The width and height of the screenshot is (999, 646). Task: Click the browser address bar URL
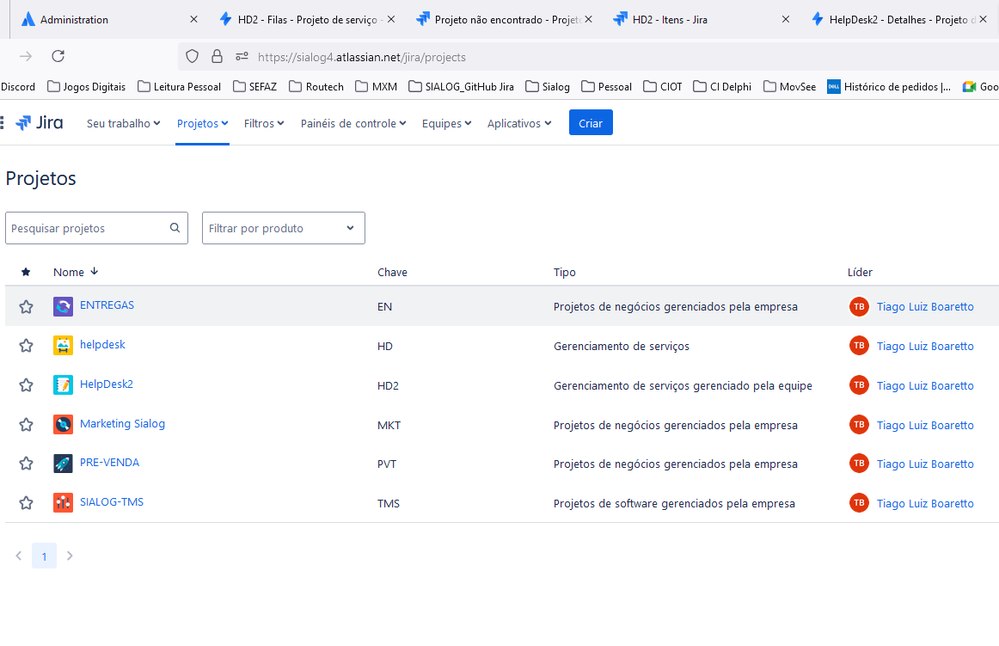(362, 57)
